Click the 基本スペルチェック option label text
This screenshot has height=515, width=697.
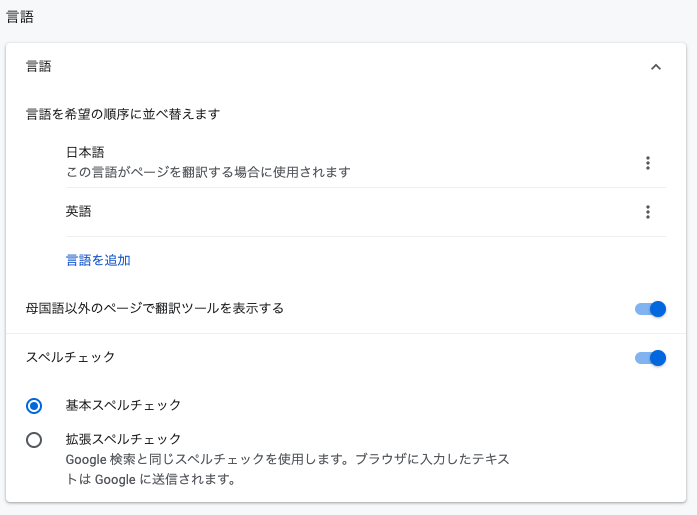(x=123, y=405)
